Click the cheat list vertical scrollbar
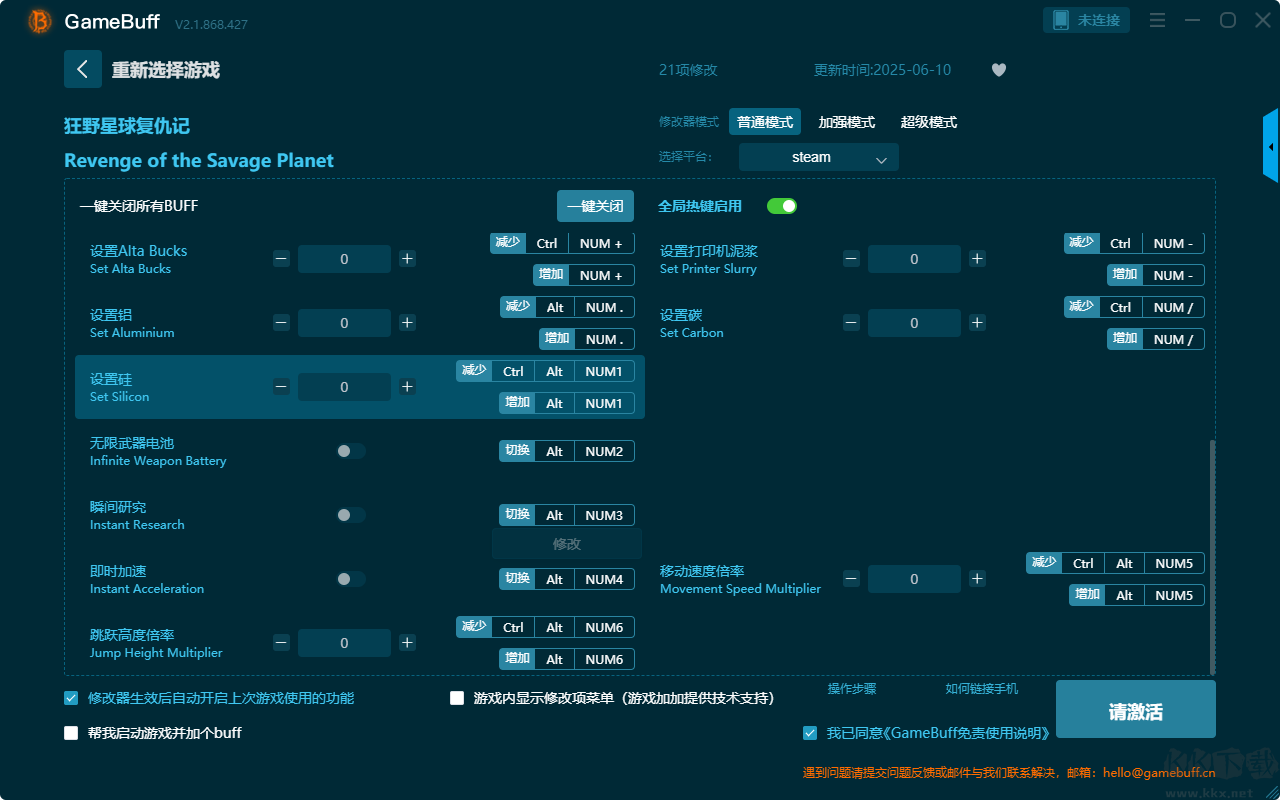Viewport: 1280px width, 800px height. 1213,557
